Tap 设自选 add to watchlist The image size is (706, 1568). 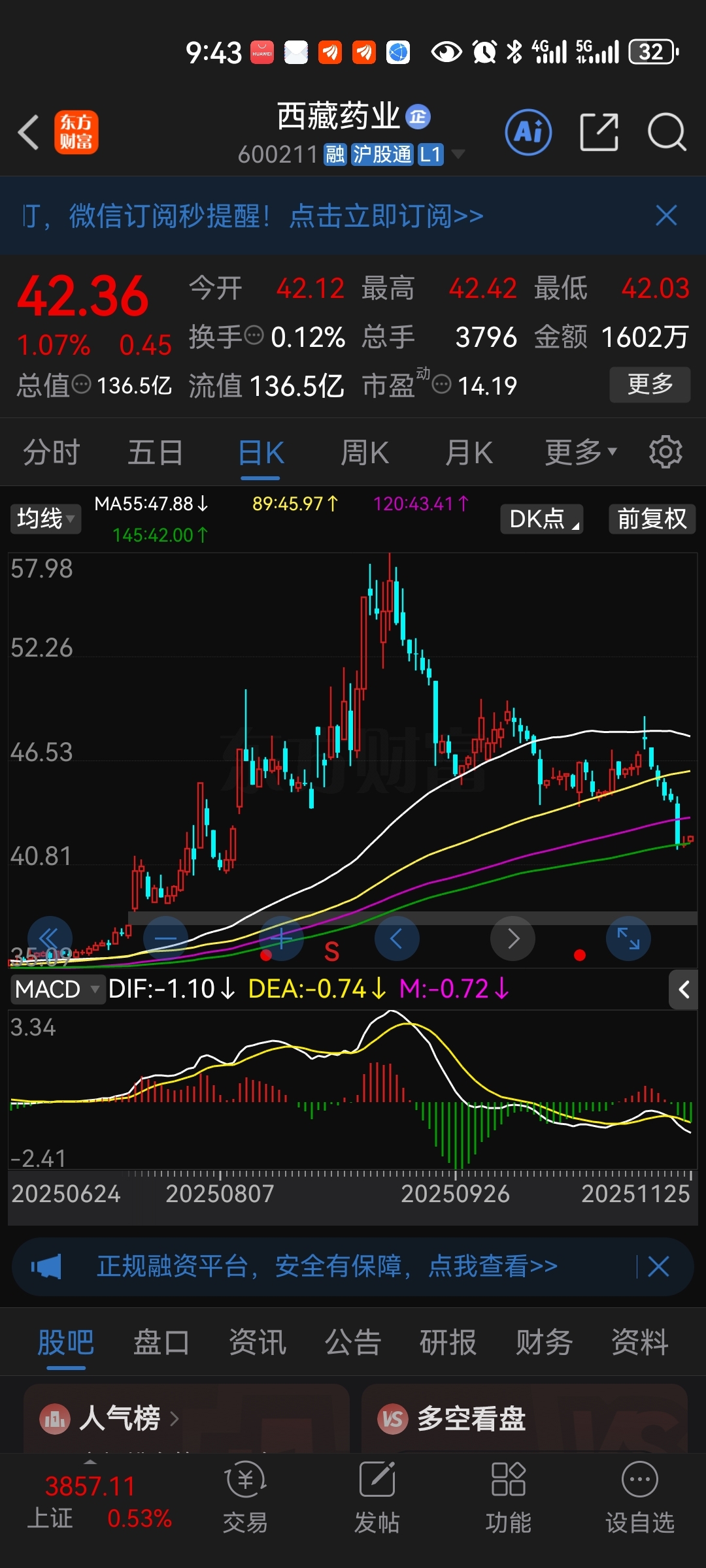(639, 1498)
